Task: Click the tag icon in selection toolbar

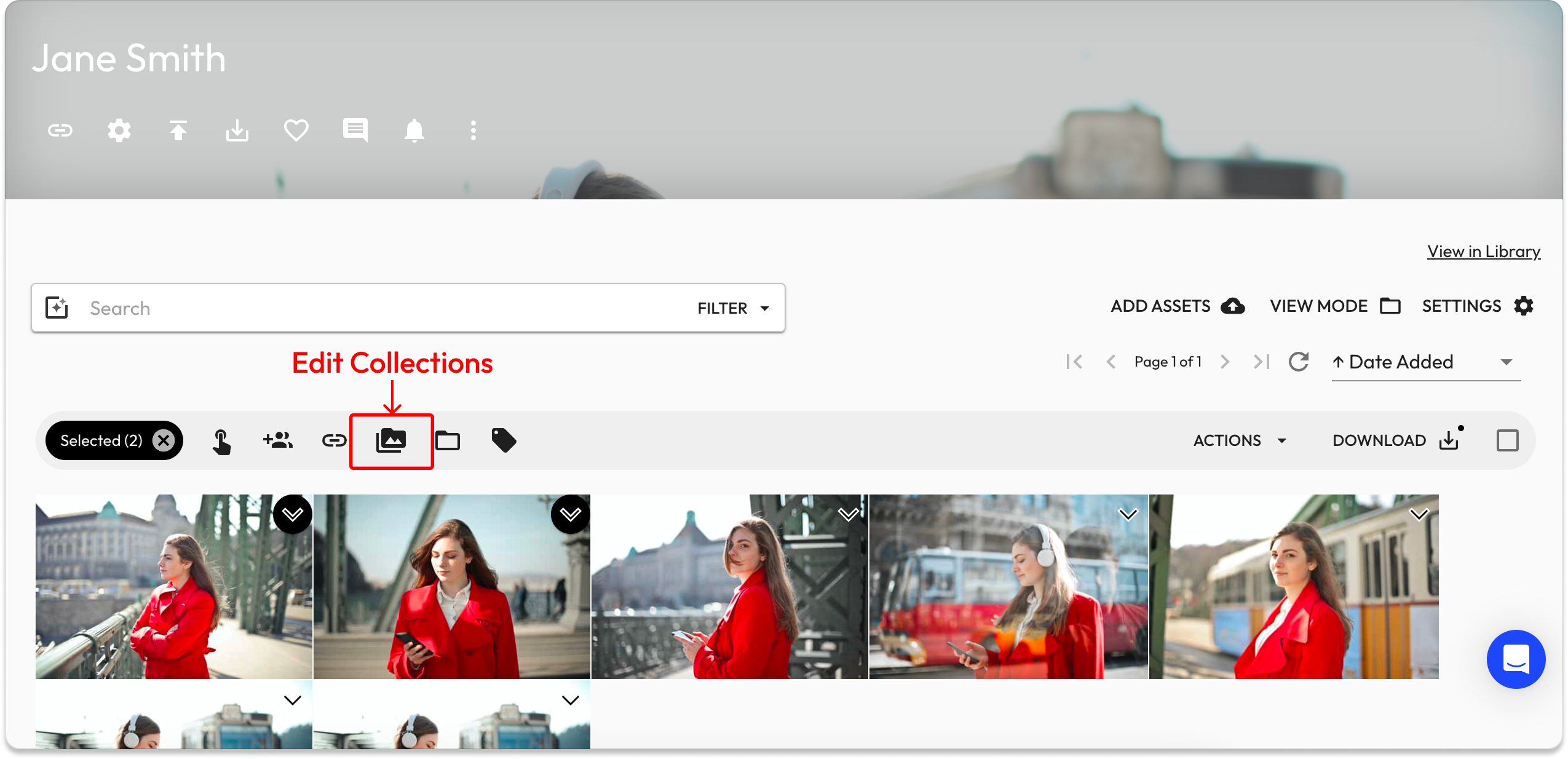Action: (x=504, y=440)
